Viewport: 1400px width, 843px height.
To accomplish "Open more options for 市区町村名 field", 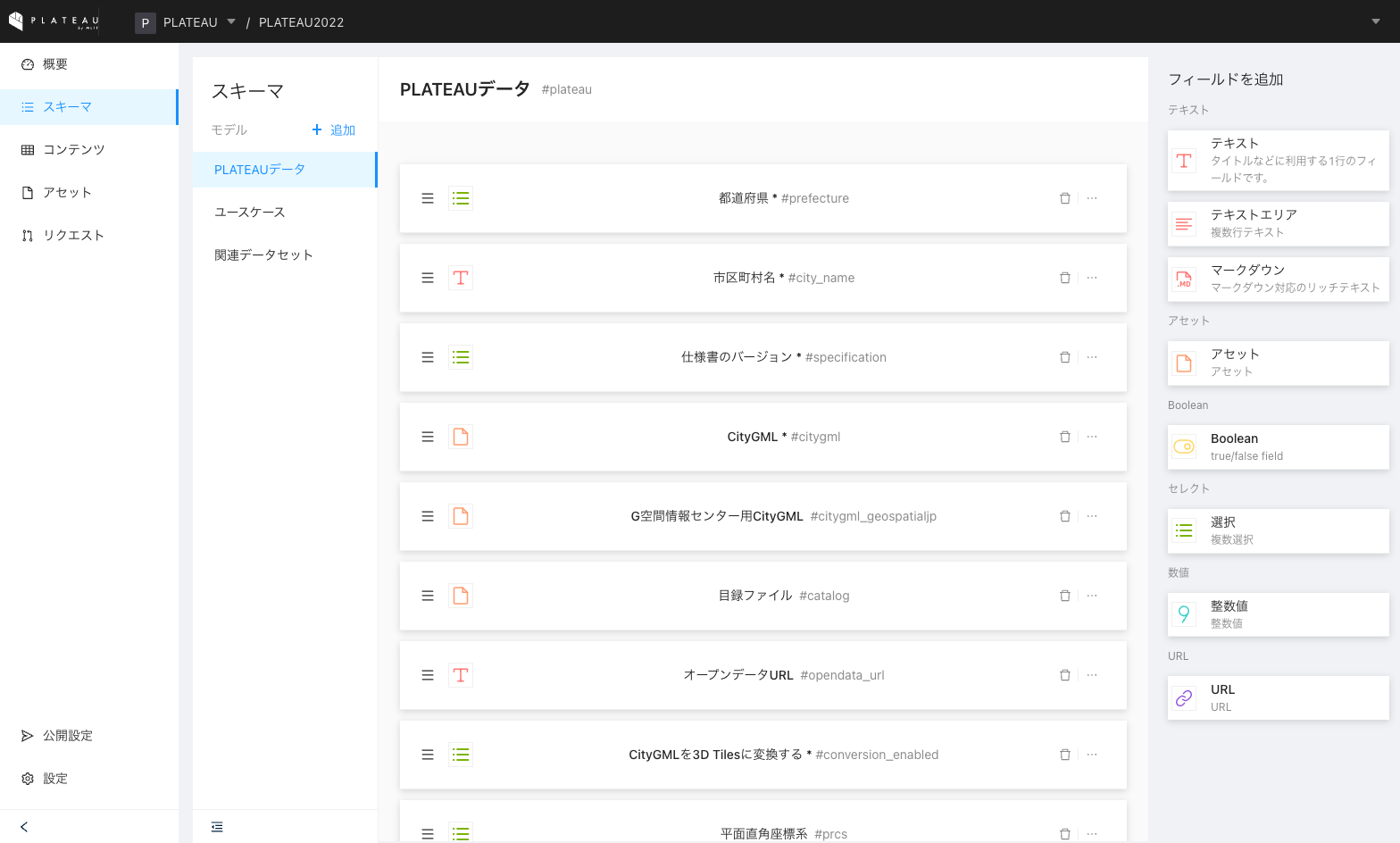I will click(1092, 278).
